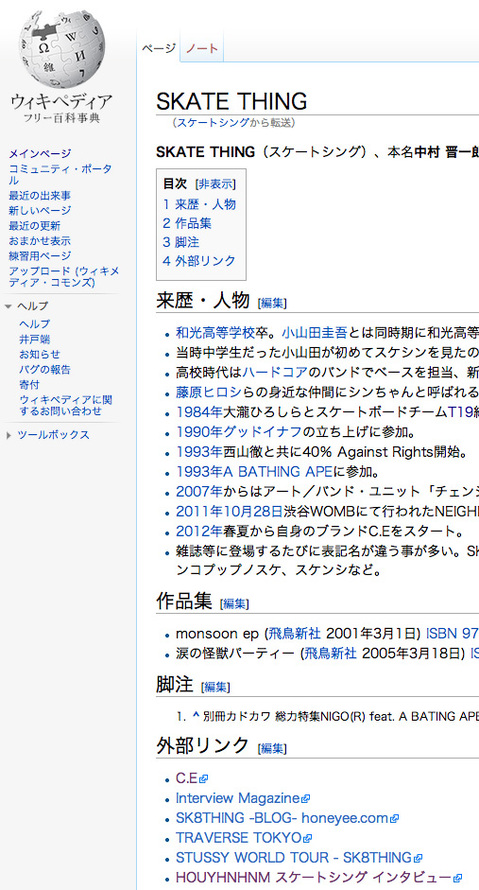This screenshot has height=890, width=479.
Task: Open the 2007年 year link
Action: click(199, 492)
